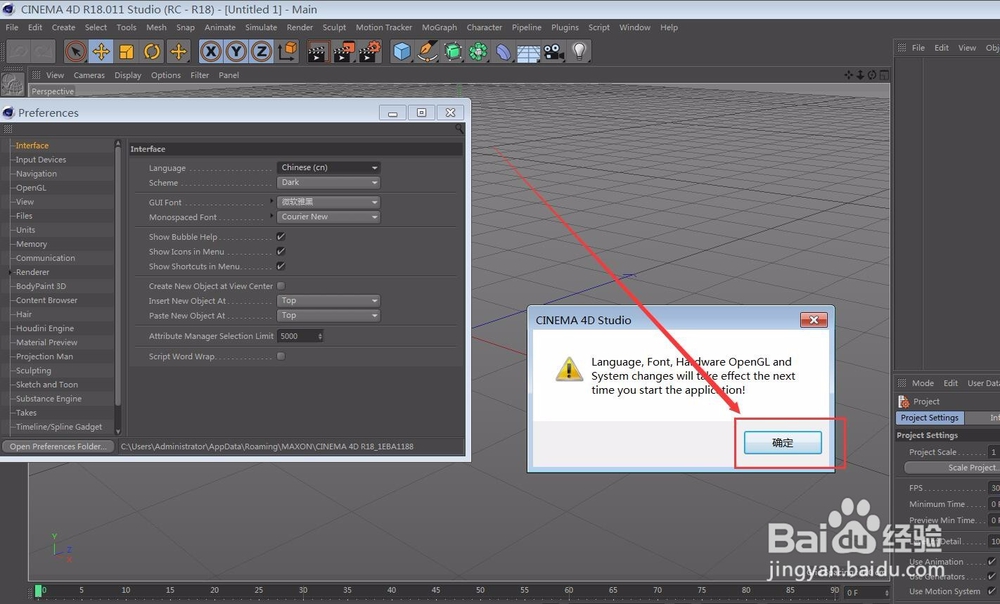Select Memory preferences category

31,244
